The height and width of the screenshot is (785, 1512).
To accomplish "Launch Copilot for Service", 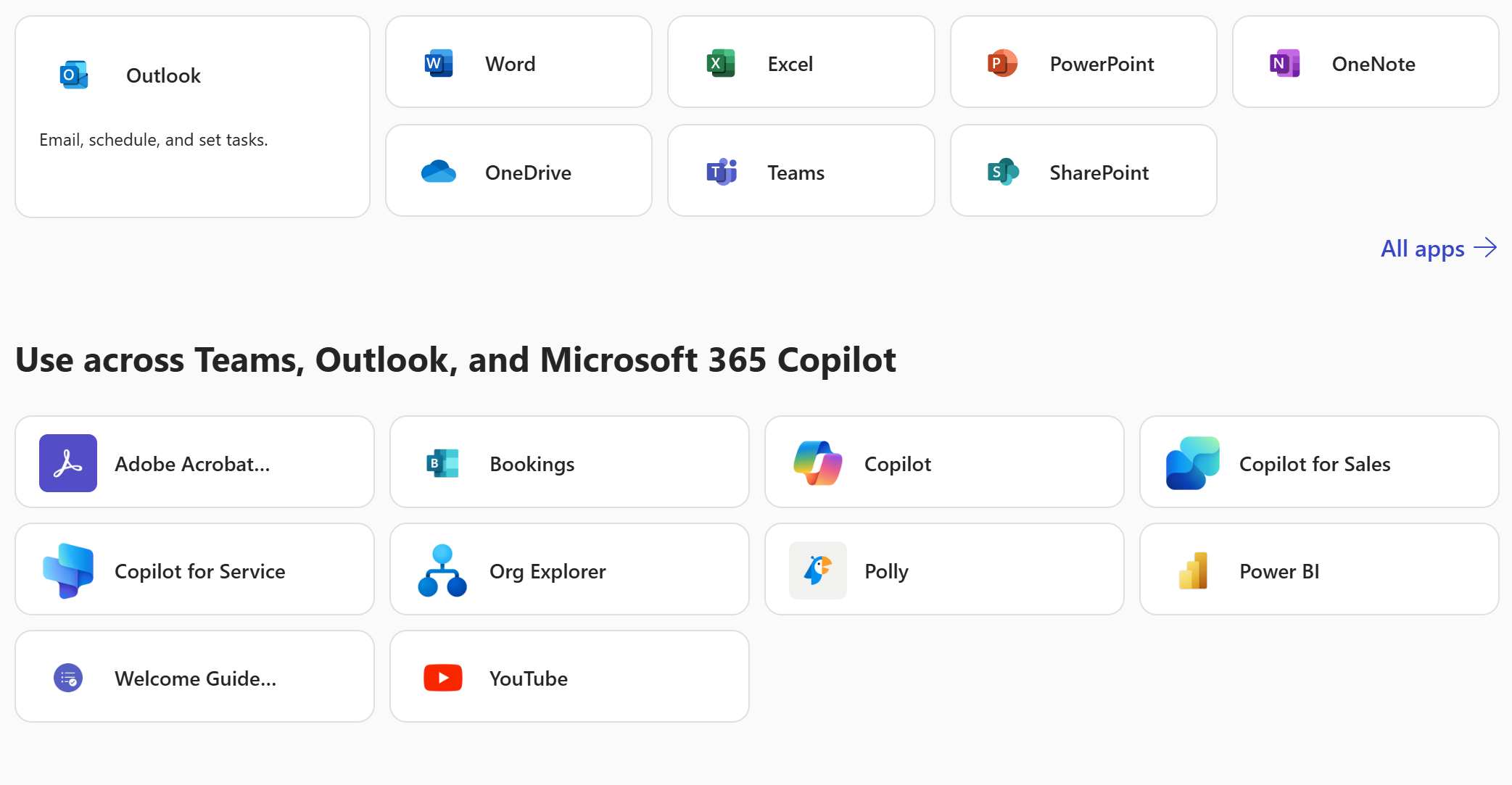I will pos(194,569).
